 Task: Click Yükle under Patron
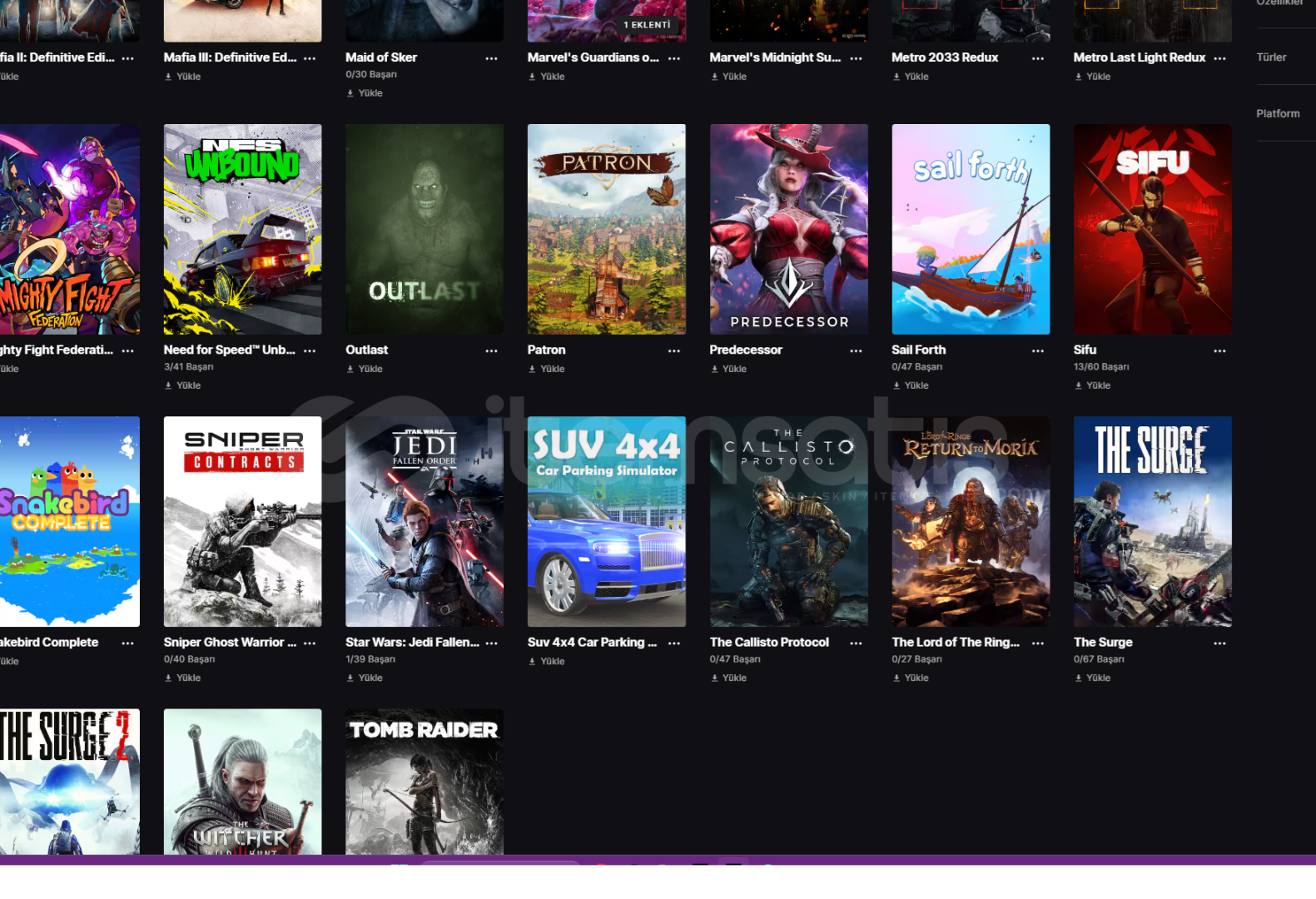(547, 369)
